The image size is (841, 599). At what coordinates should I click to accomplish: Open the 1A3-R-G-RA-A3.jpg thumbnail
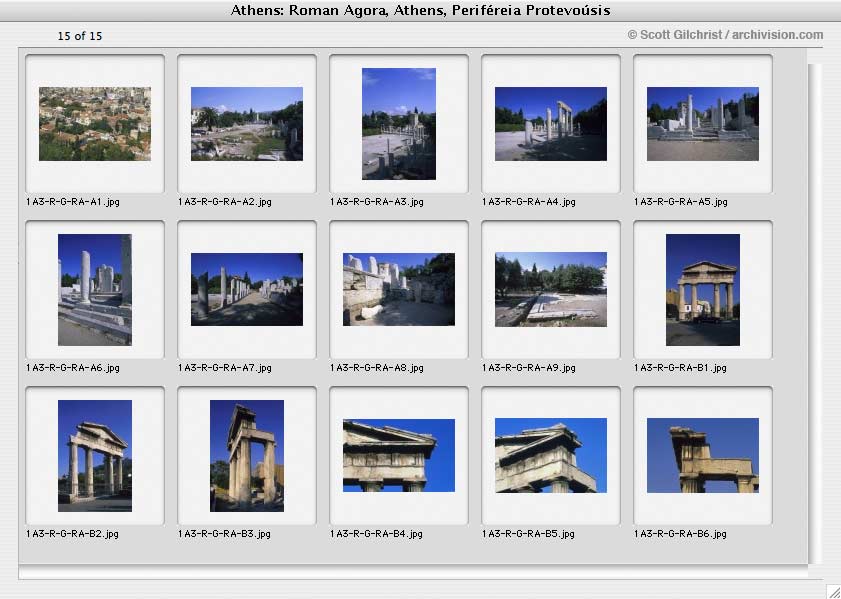pyautogui.click(x=399, y=124)
